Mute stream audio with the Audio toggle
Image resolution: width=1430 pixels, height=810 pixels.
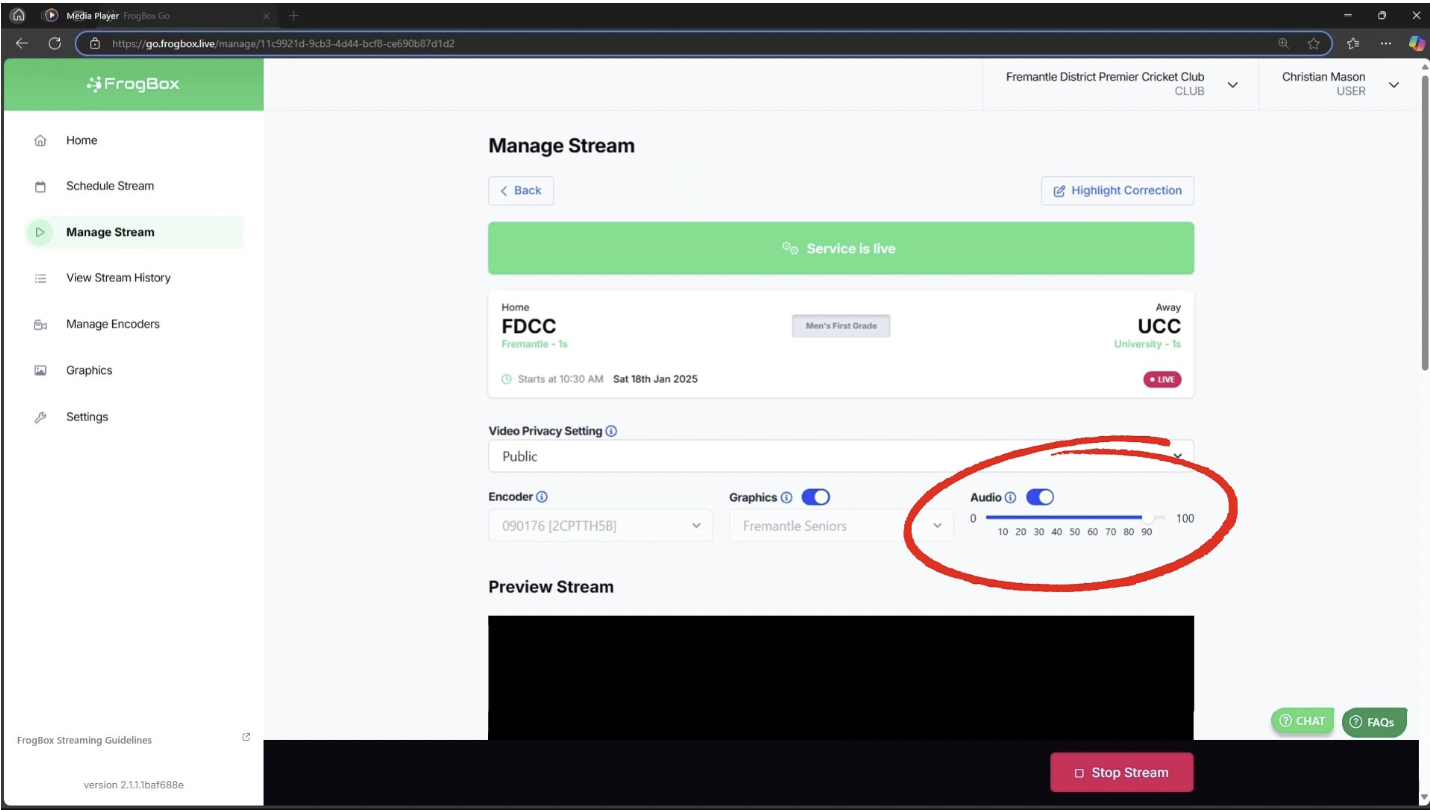pos(1040,497)
